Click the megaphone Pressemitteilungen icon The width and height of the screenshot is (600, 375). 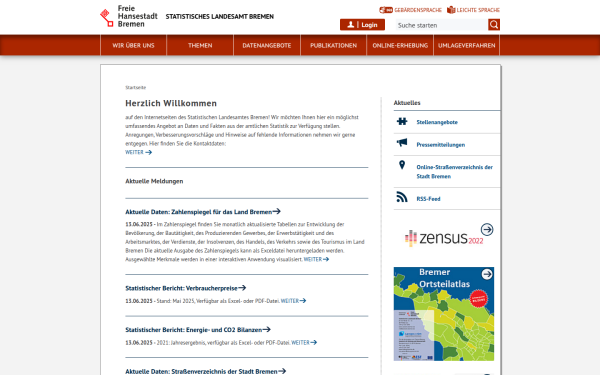coord(402,143)
